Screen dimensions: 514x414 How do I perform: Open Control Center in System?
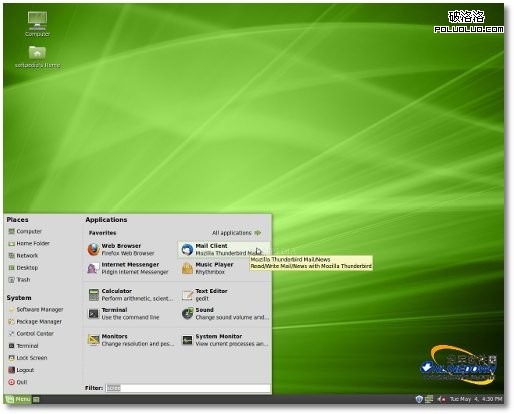pos(31,334)
